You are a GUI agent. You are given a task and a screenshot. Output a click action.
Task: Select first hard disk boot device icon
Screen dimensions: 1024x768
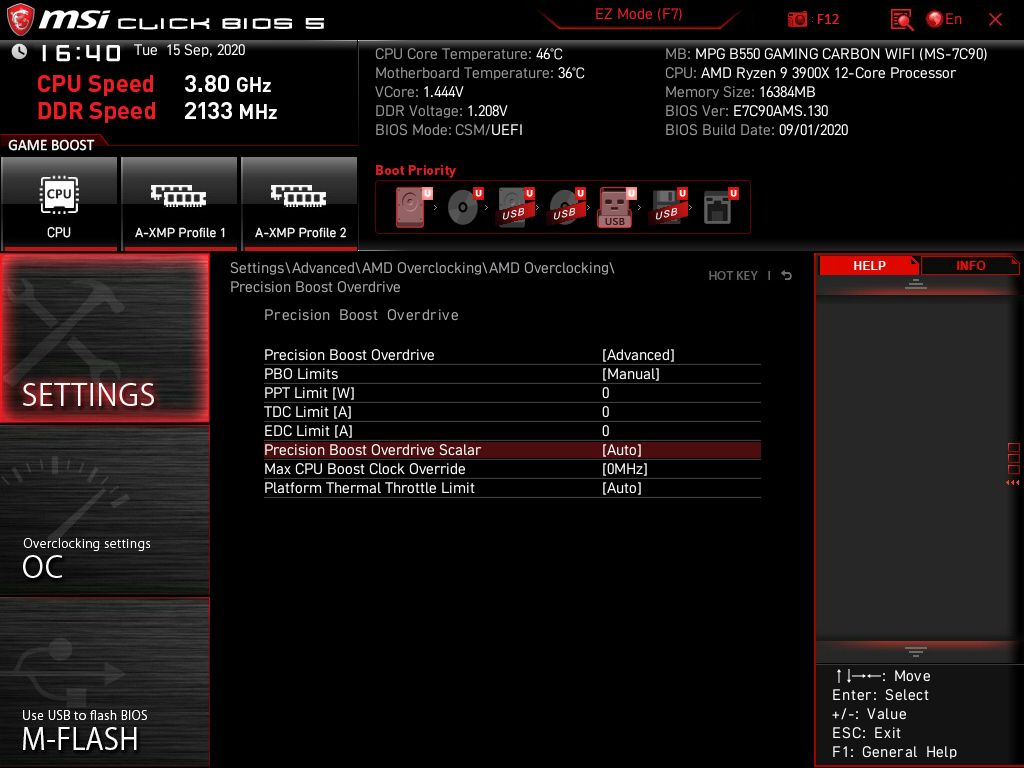click(412, 207)
